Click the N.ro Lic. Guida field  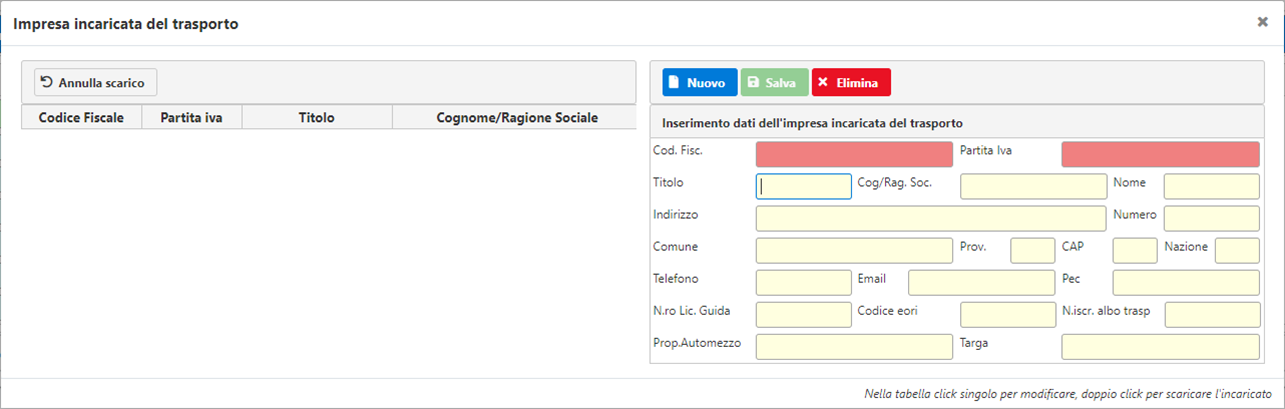pyautogui.click(x=804, y=315)
